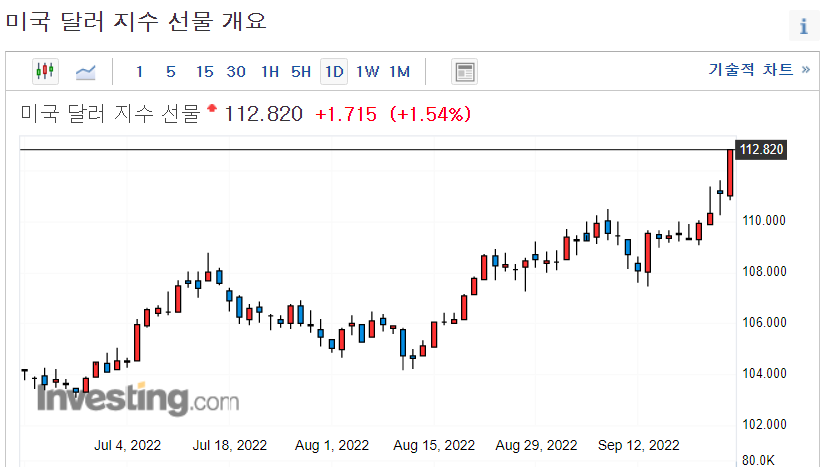The height and width of the screenshot is (467, 826).
Task: Switch to area line chart view
Action: click(85, 72)
